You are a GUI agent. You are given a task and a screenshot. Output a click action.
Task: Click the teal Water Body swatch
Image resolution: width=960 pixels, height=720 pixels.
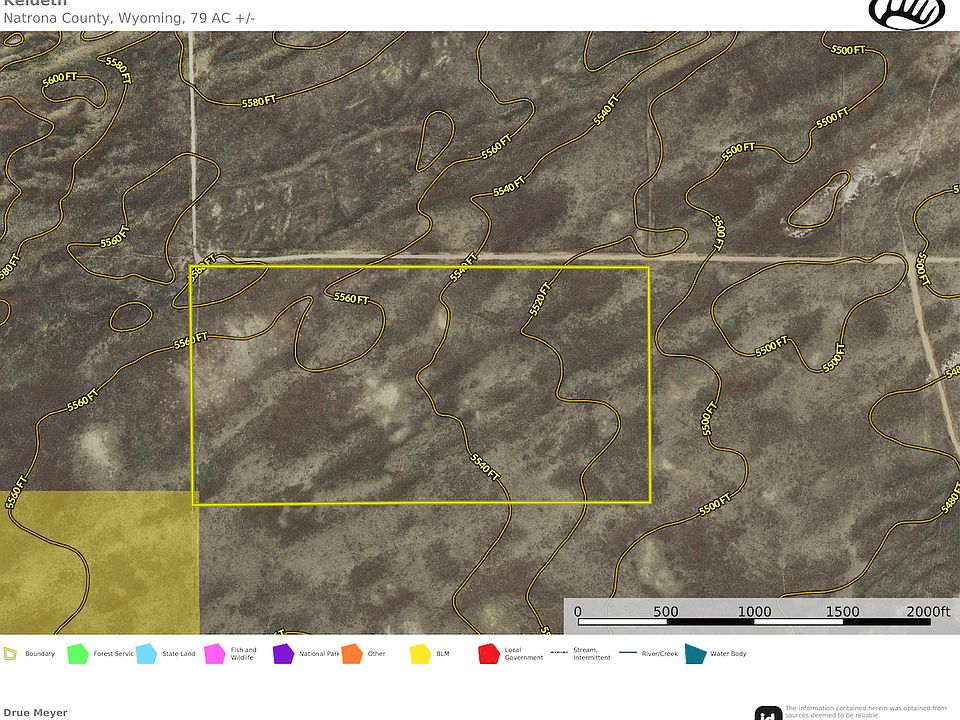point(695,654)
